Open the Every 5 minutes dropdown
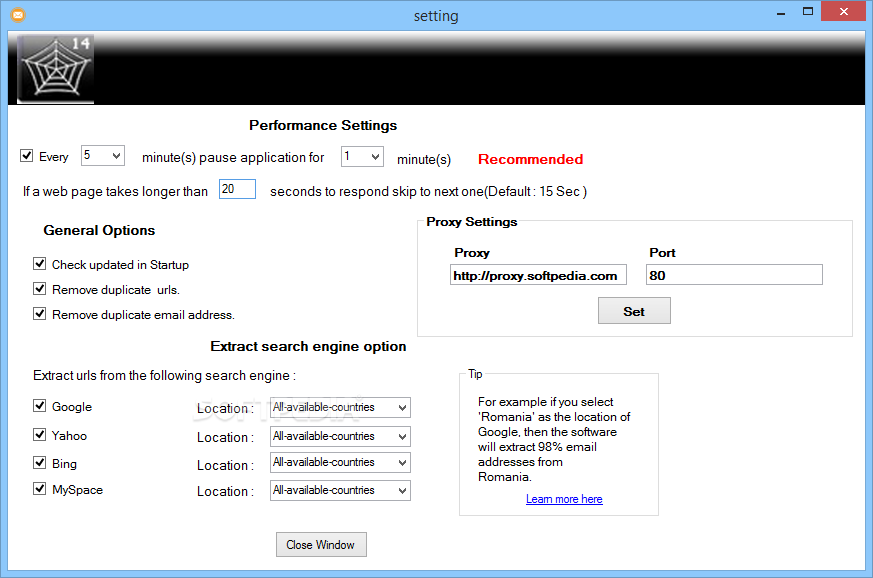The image size is (873, 578). click(x=103, y=155)
